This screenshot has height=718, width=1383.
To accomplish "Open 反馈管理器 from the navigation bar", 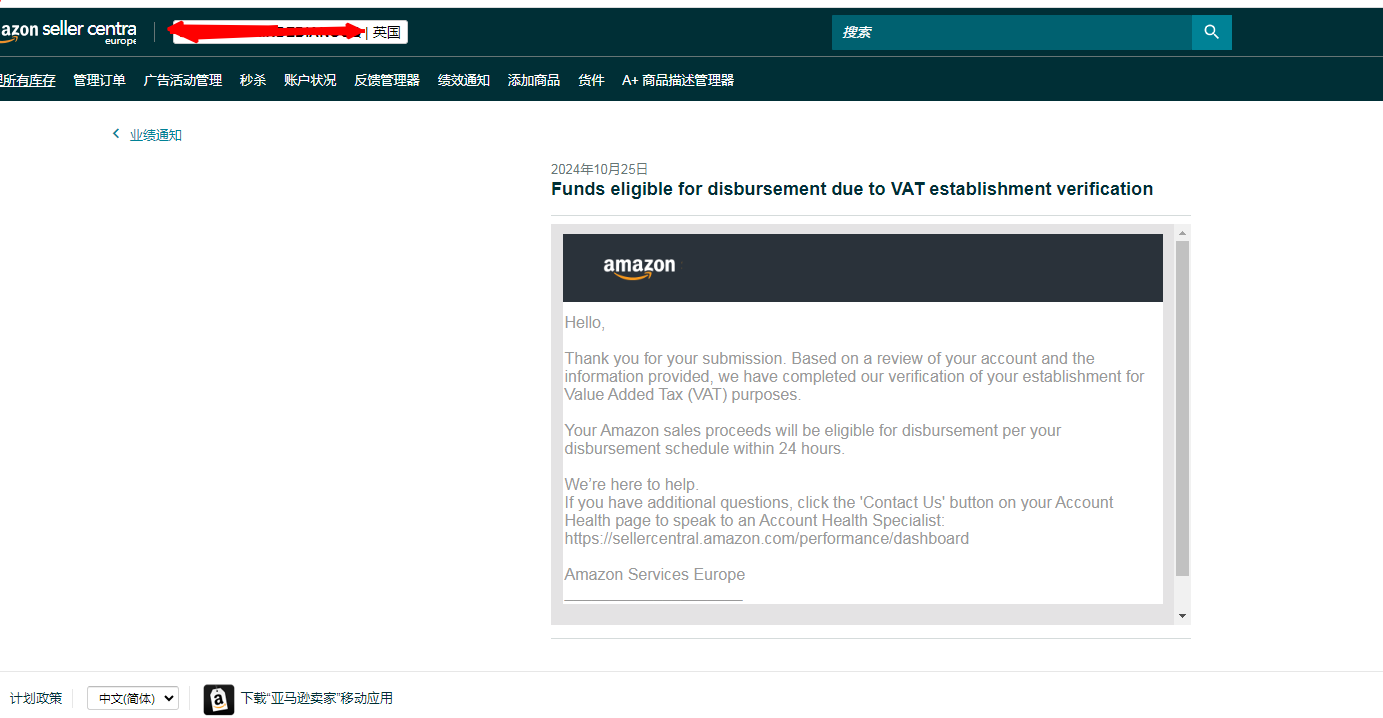I will (387, 80).
